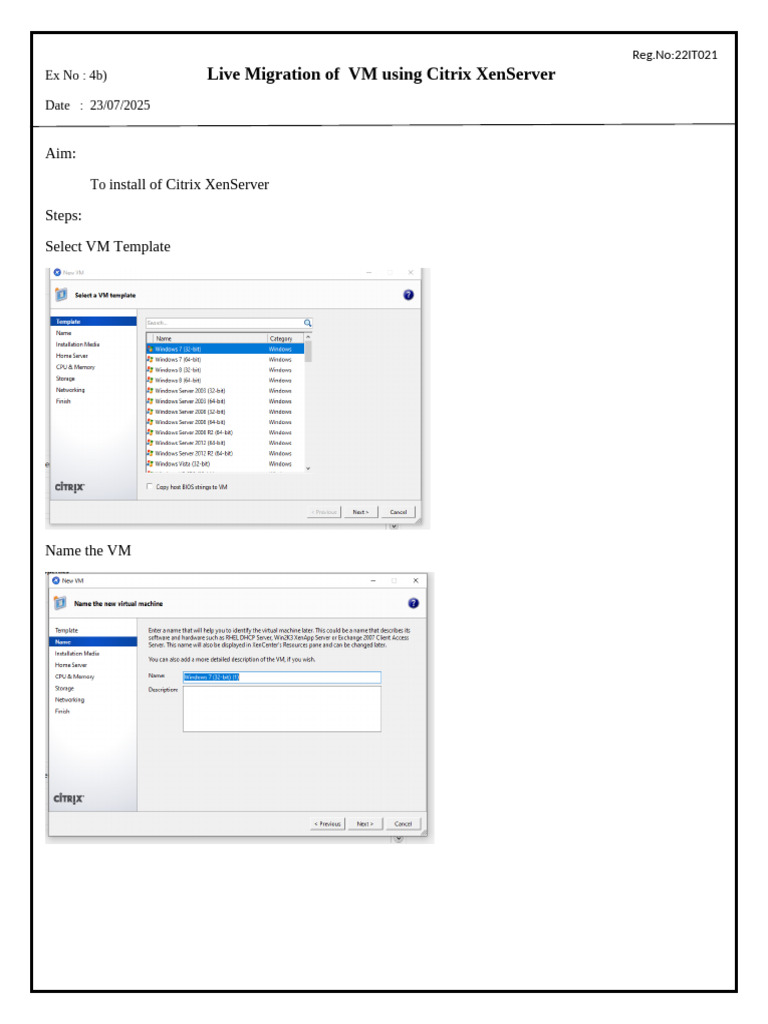Select 'Storage' step in upper wizard sidebar
768x1024 pixels.
pyautogui.click(x=65, y=379)
